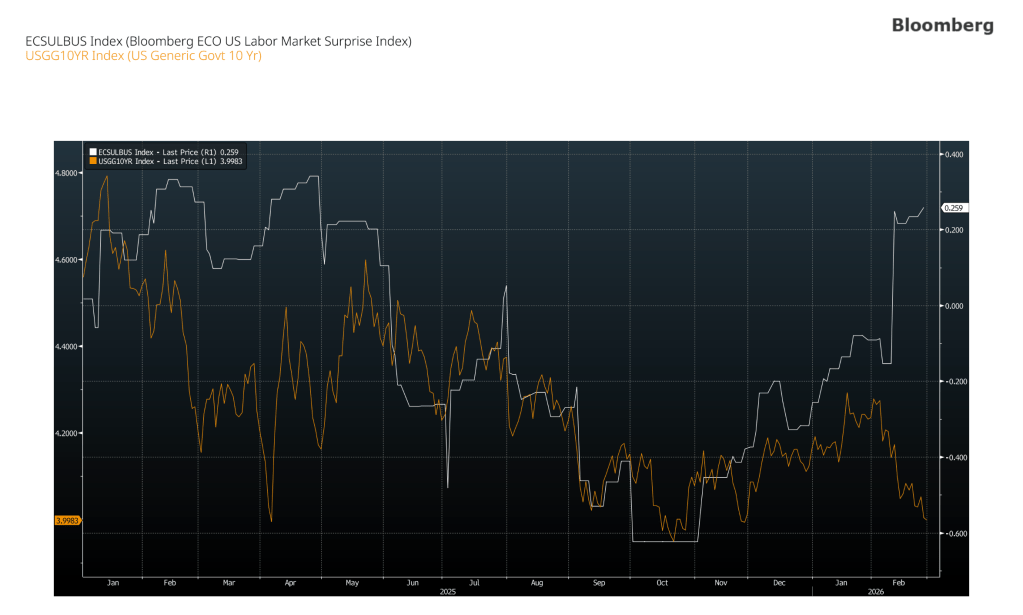Viewport: 1023px width, 615px height.
Task: Click the 0.400 right axis label
Action: tap(953, 154)
